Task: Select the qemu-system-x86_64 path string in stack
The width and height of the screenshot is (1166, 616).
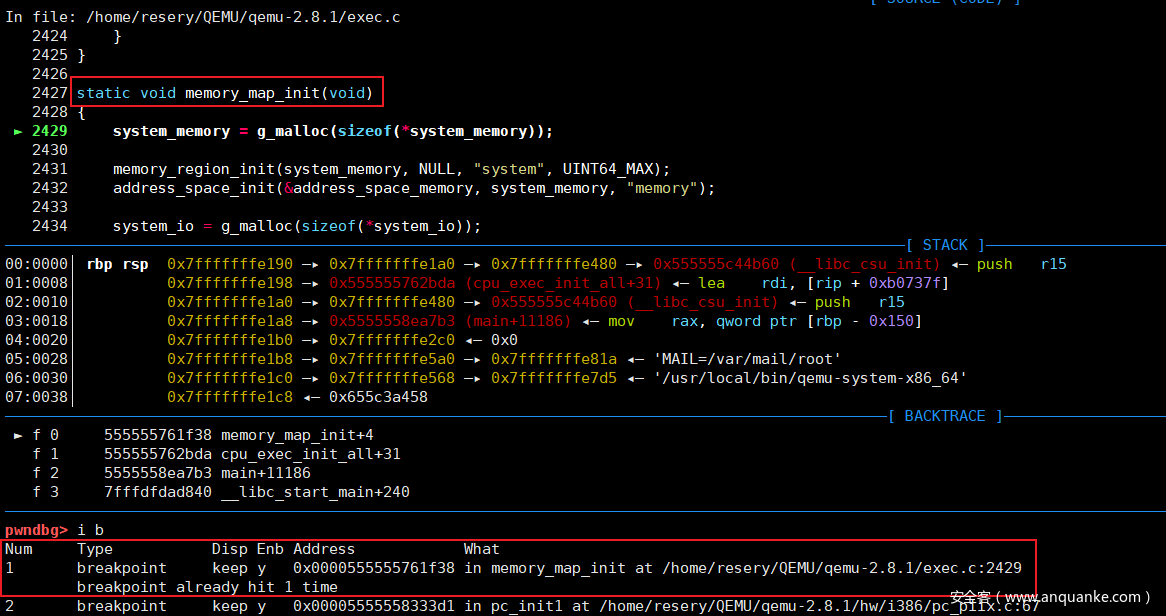Action: (x=811, y=378)
